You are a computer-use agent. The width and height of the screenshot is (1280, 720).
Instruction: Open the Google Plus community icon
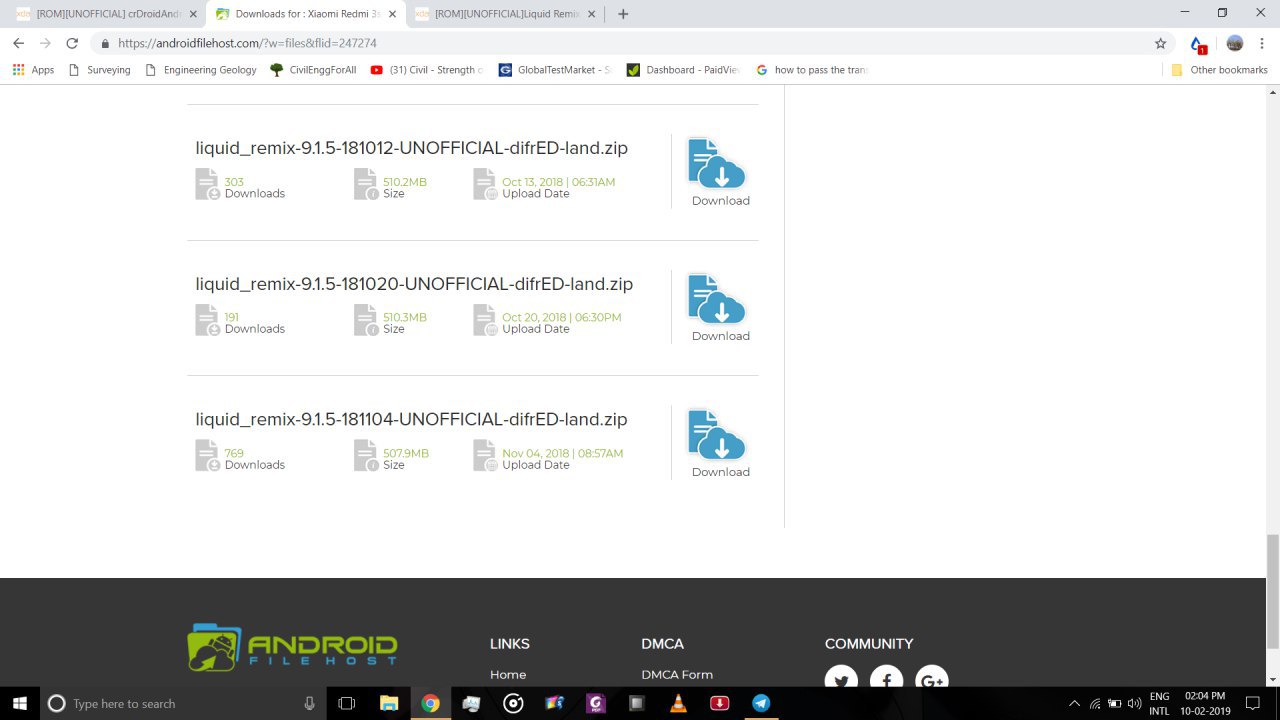click(932, 676)
